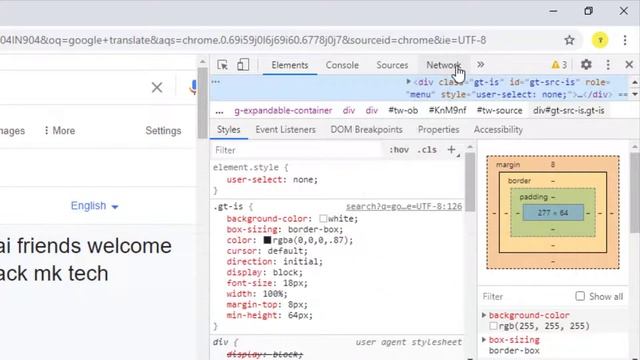This screenshot has height=360, width=640.
Task: Toggle the .cls class editor
Action: [427, 150]
